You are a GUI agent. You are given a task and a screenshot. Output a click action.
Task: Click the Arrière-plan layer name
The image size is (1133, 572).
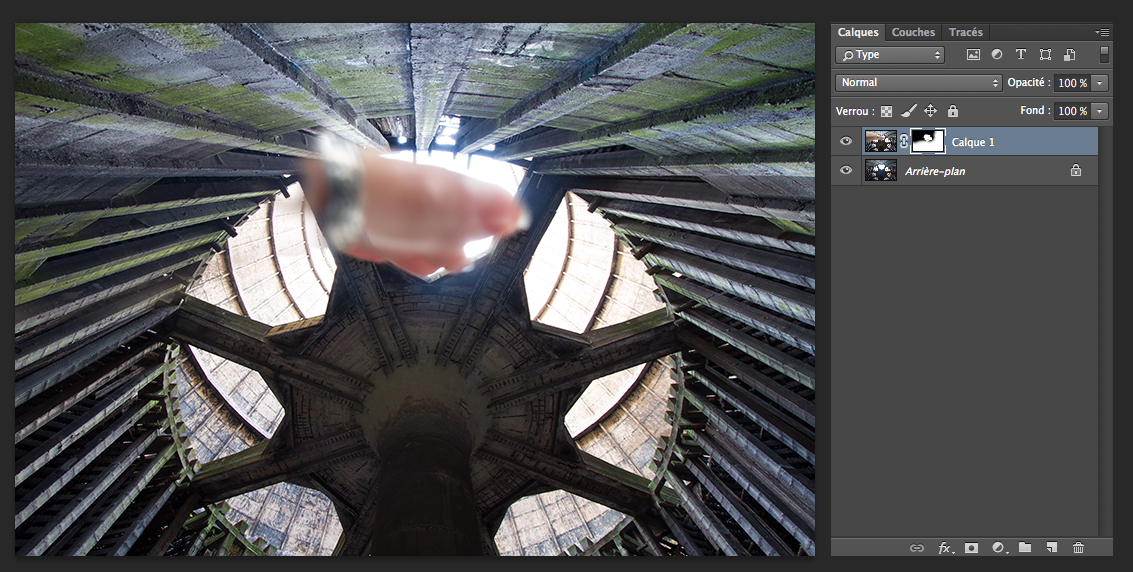click(x=935, y=171)
